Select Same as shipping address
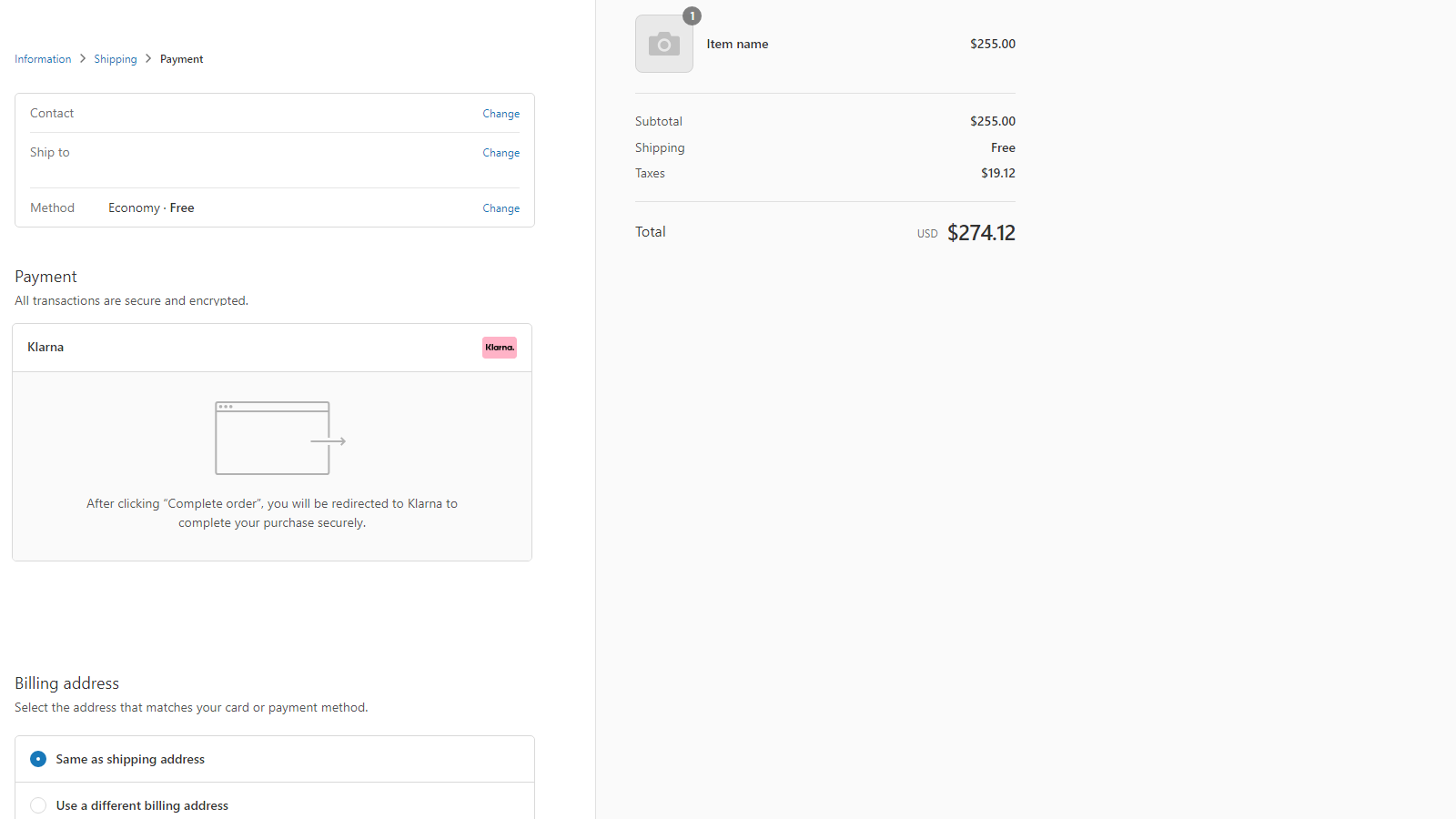Screen dimensions: 1456x819 [38, 758]
